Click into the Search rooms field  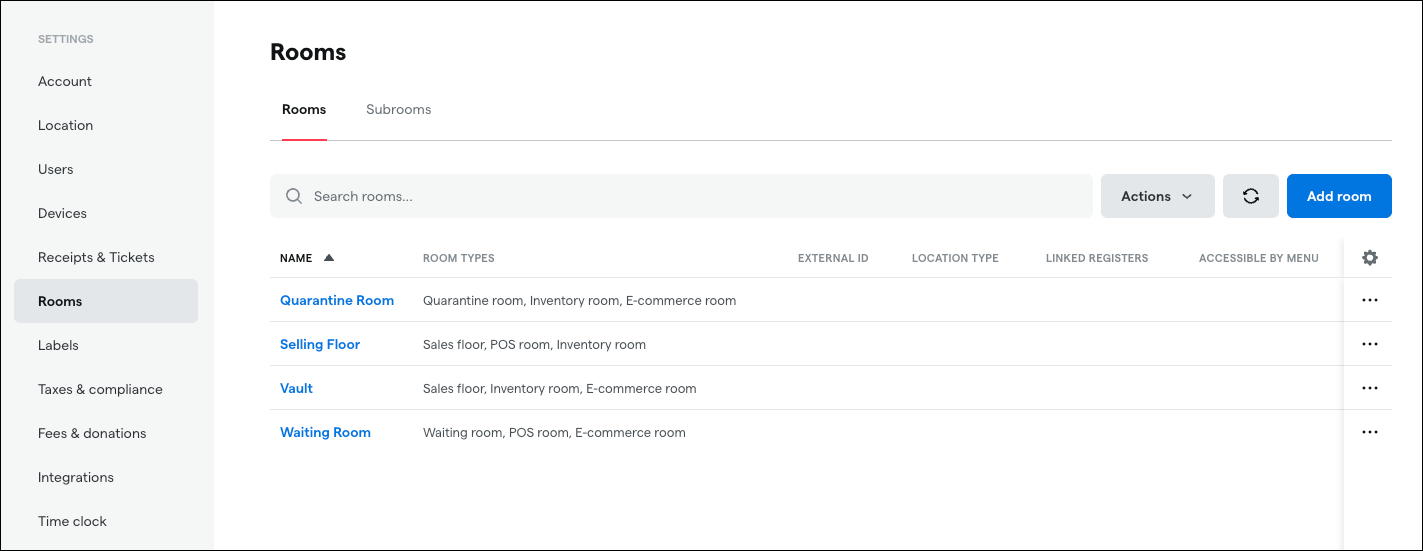pos(690,196)
